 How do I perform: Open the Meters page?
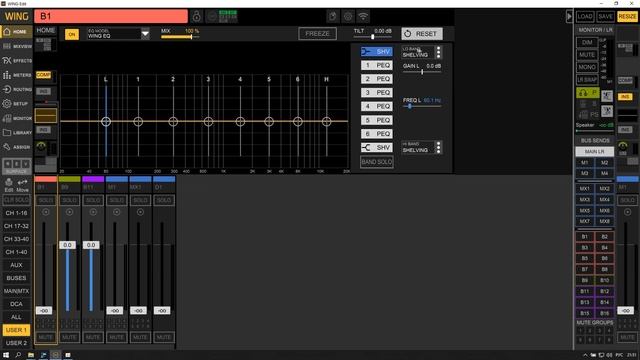(x=16, y=75)
